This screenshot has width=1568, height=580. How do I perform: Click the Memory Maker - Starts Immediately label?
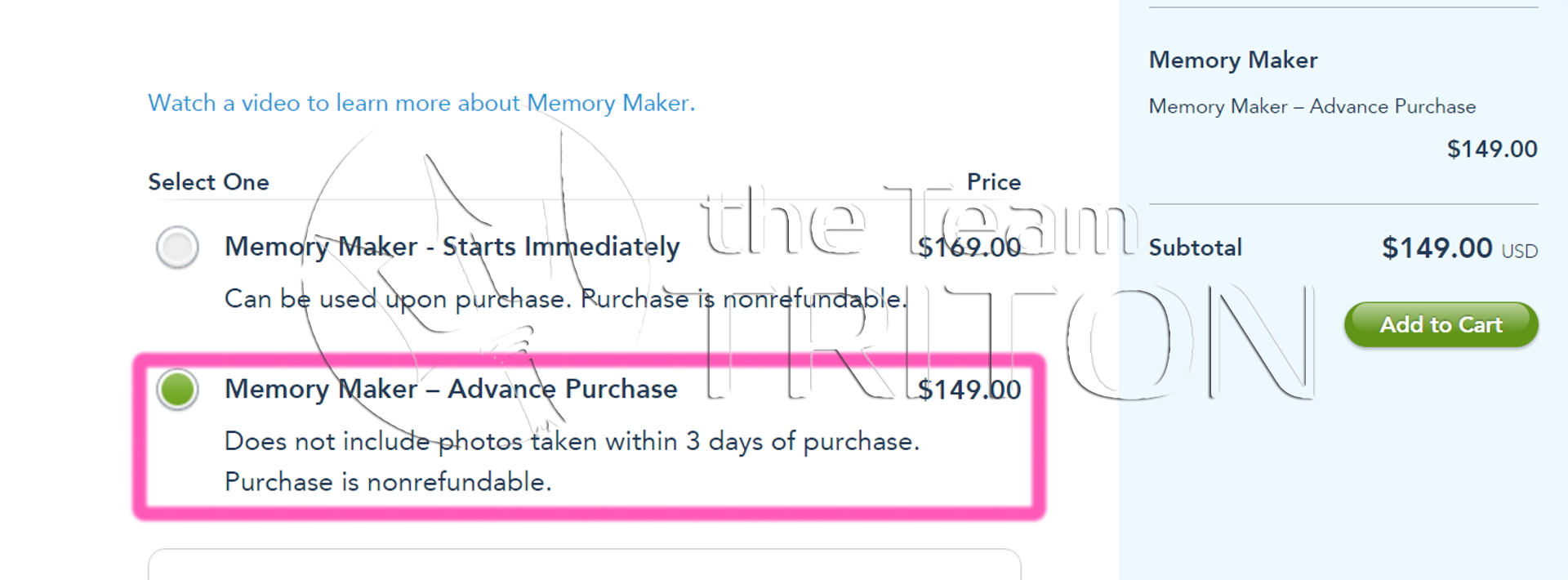click(452, 247)
